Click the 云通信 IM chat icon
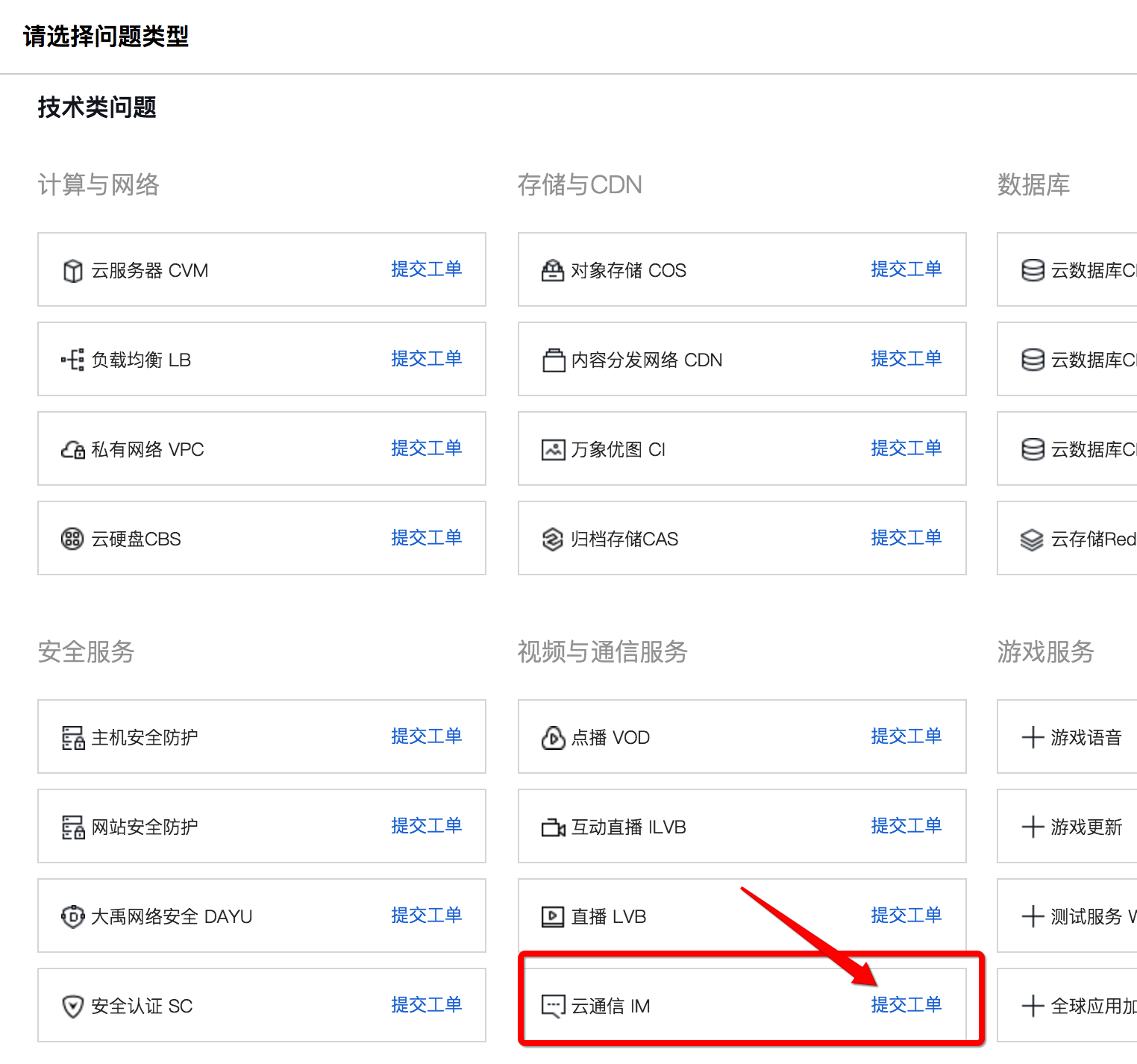 point(553,1006)
